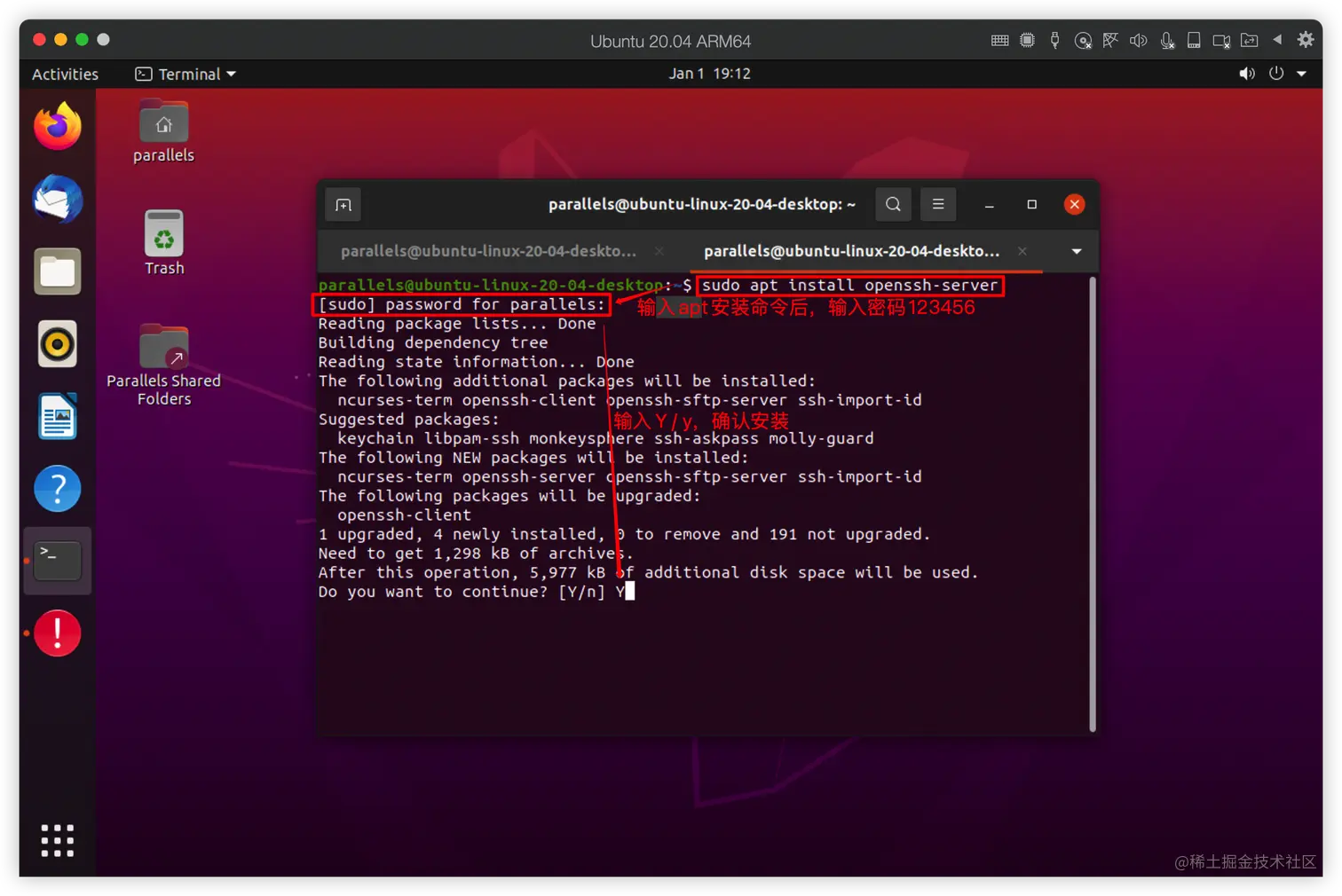This screenshot has height=896, width=1342.
Task: Show Applications grid in the dock
Action: [x=58, y=840]
